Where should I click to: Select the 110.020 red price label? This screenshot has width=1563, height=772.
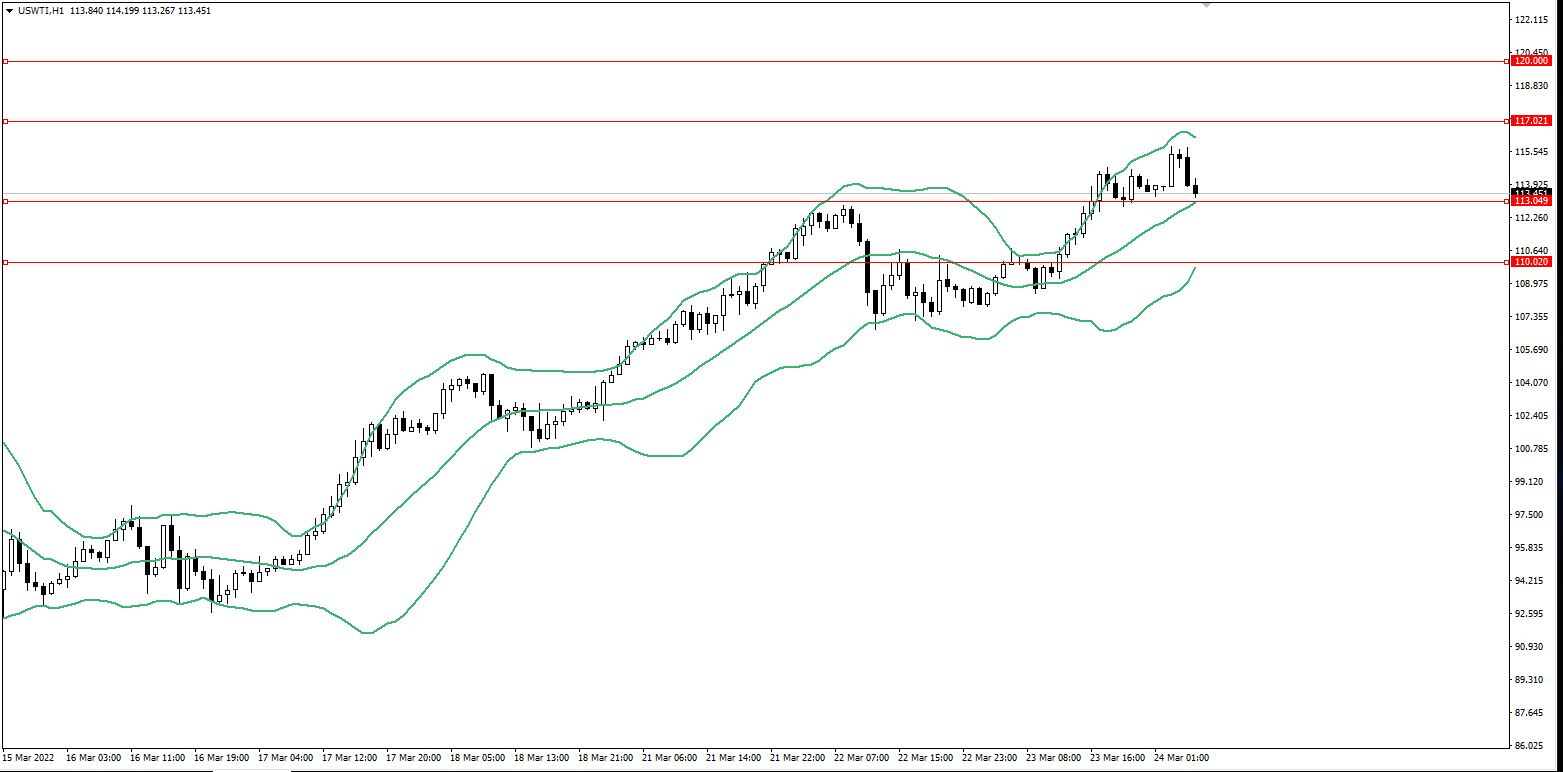(x=1531, y=262)
